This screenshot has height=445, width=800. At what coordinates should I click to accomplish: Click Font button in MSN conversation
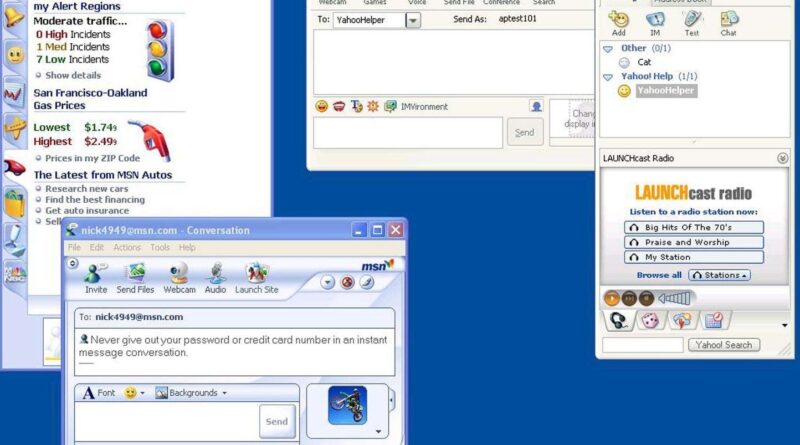coord(98,393)
